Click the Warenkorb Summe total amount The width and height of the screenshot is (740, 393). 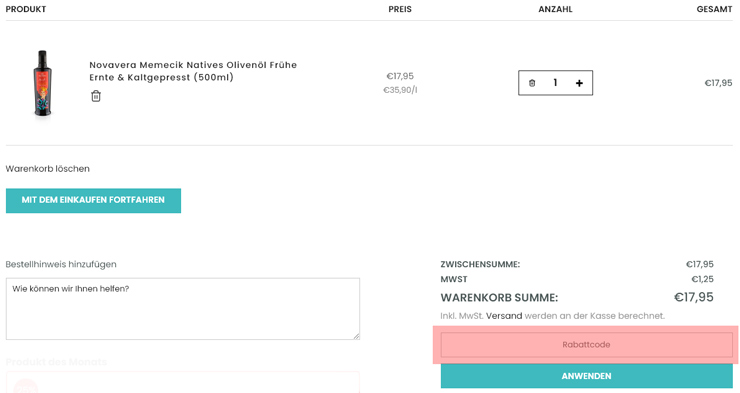tap(693, 297)
